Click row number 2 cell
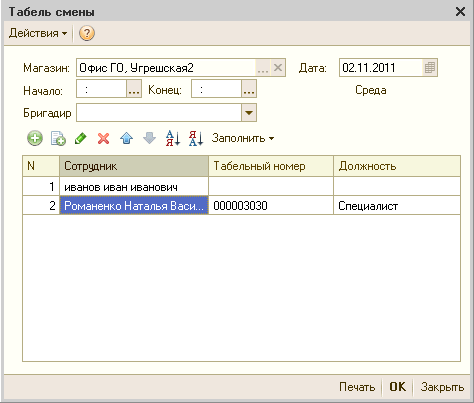Screen dimensions: 474x403 pos(41,205)
